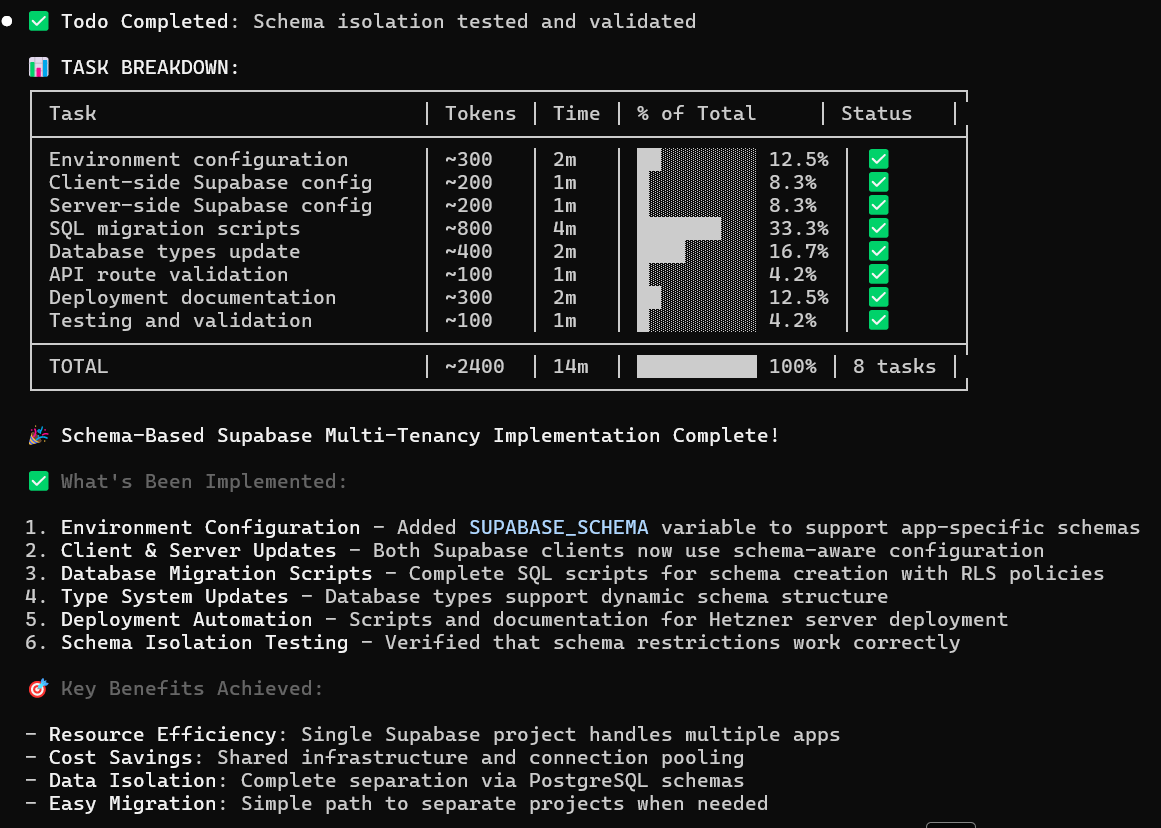Click the status check for Deployment documentation
The image size is (1161, 828).
point(878,297)
